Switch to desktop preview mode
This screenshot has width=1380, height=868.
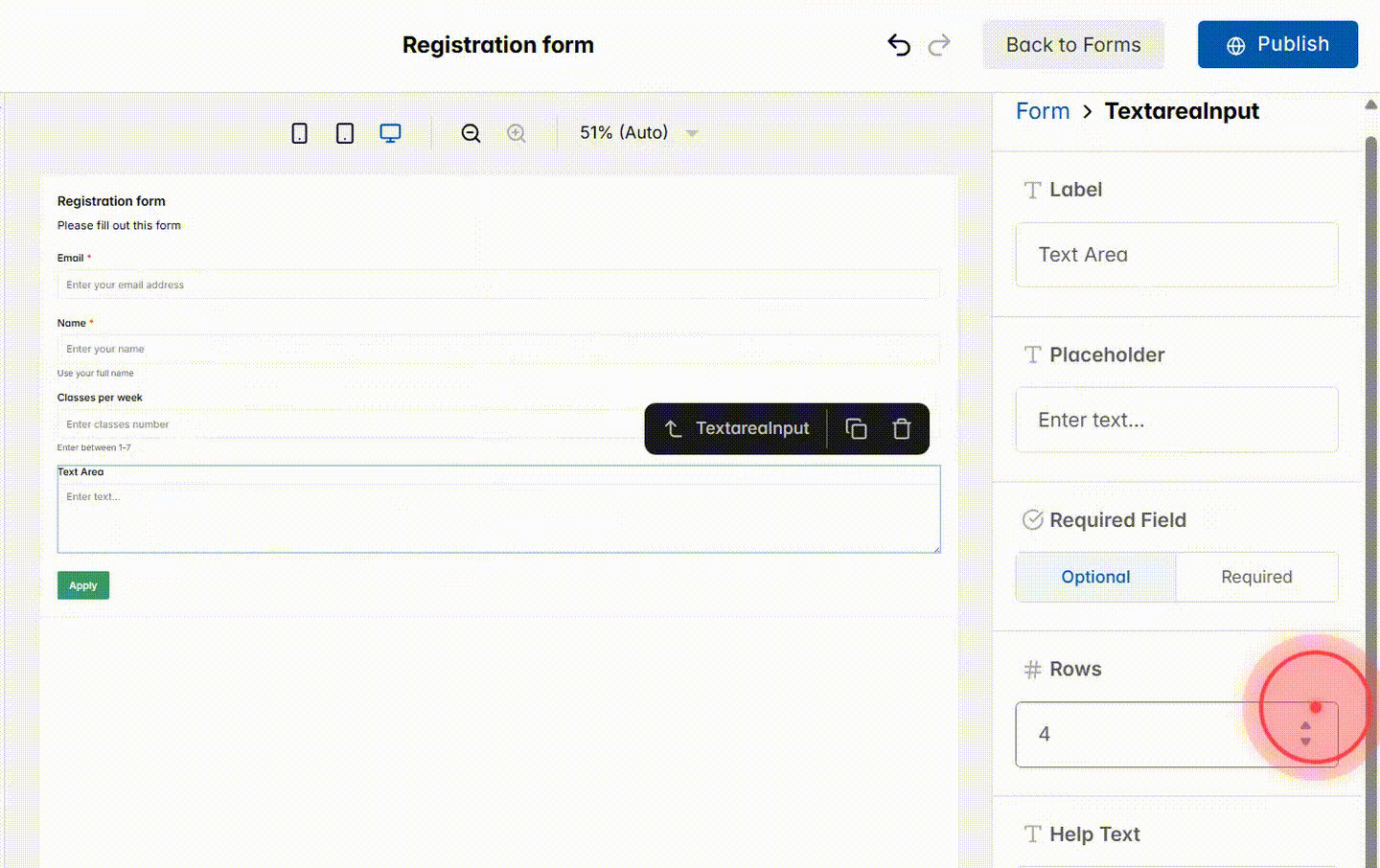(390, 133)
